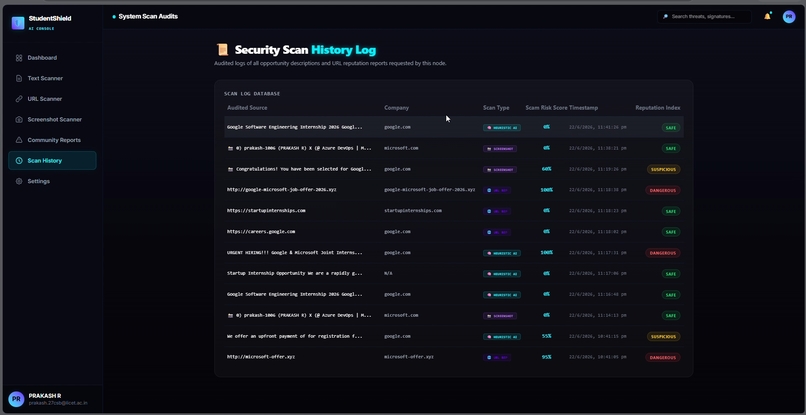Select the http://microsoft-offer.xyz audited source

tap(261, 357)
